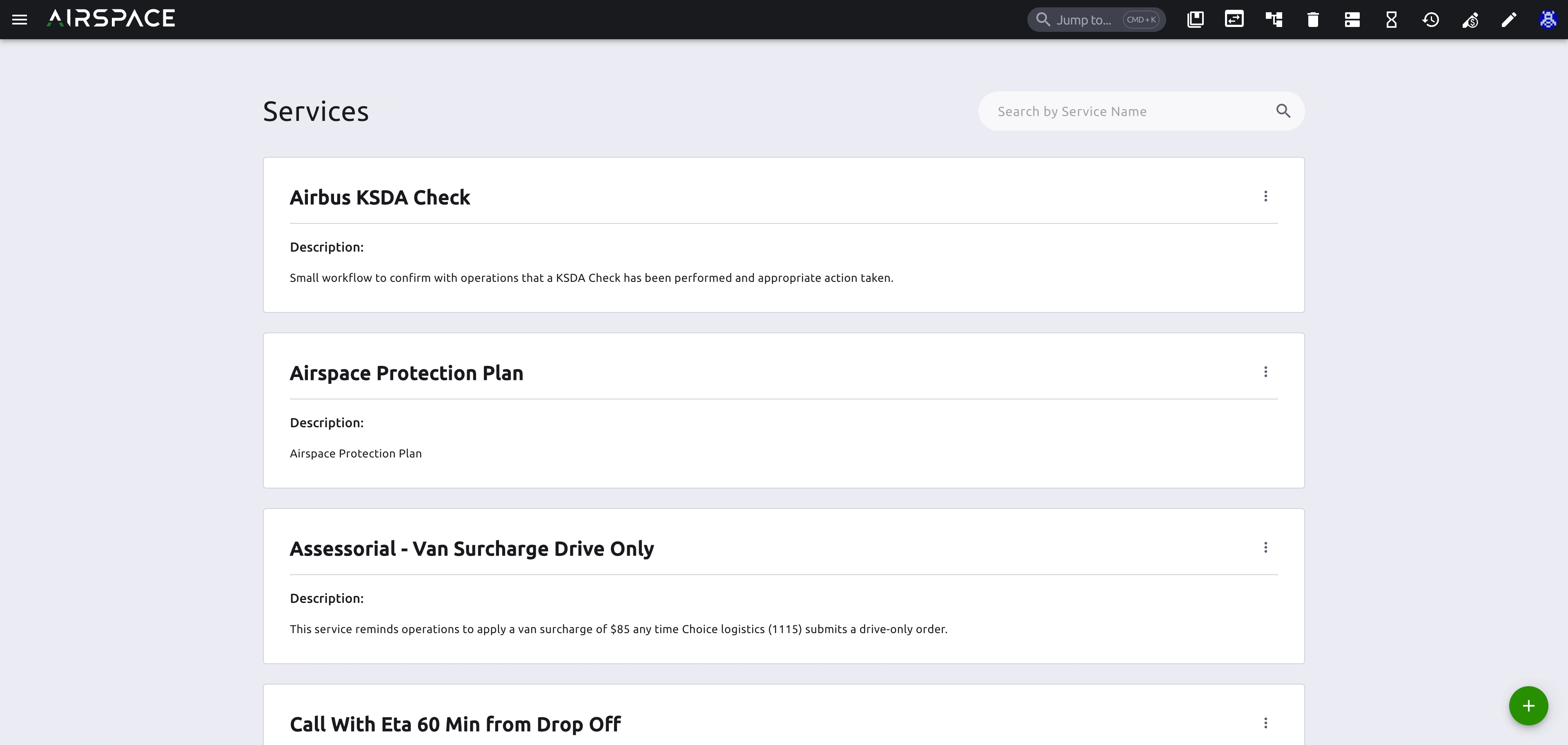The height and width of the screenshot is (745, 1568).
Task: Click the swap arrows window icon
Action: 1234,20
